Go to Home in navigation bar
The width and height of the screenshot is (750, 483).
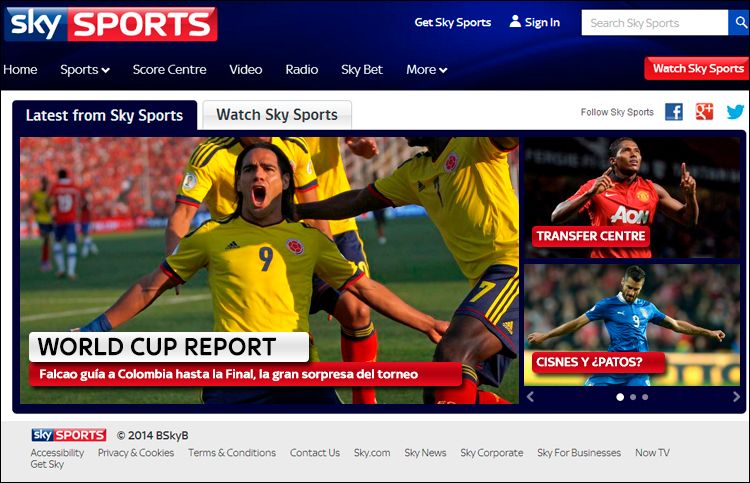point(20,70)
